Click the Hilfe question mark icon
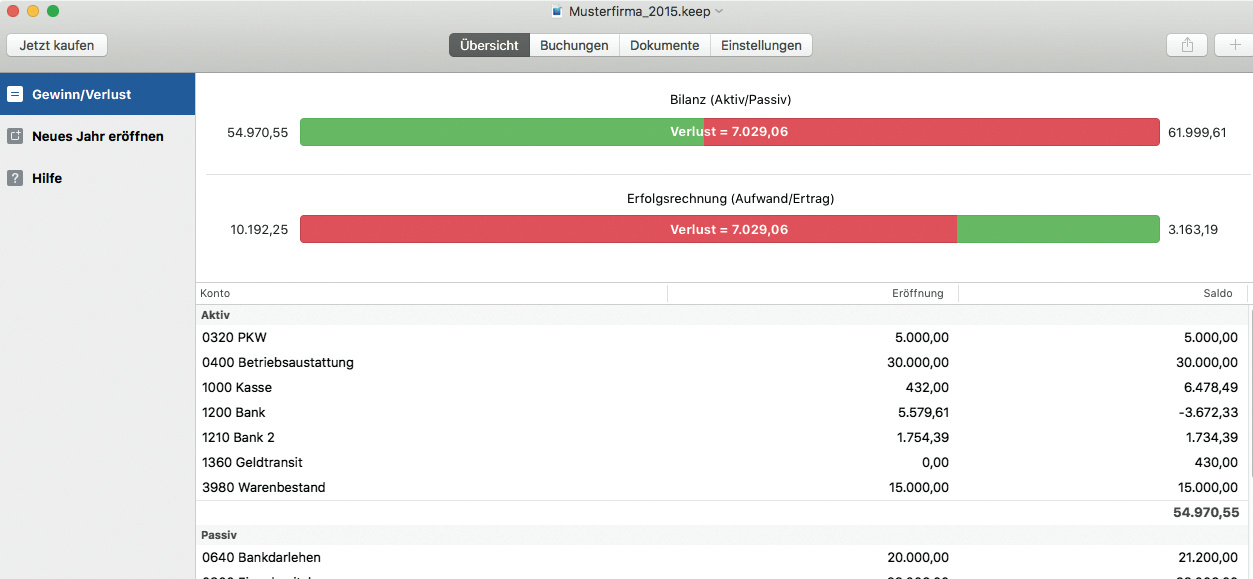This screenshot has width=1253, height=579. (x=15, y=178)
